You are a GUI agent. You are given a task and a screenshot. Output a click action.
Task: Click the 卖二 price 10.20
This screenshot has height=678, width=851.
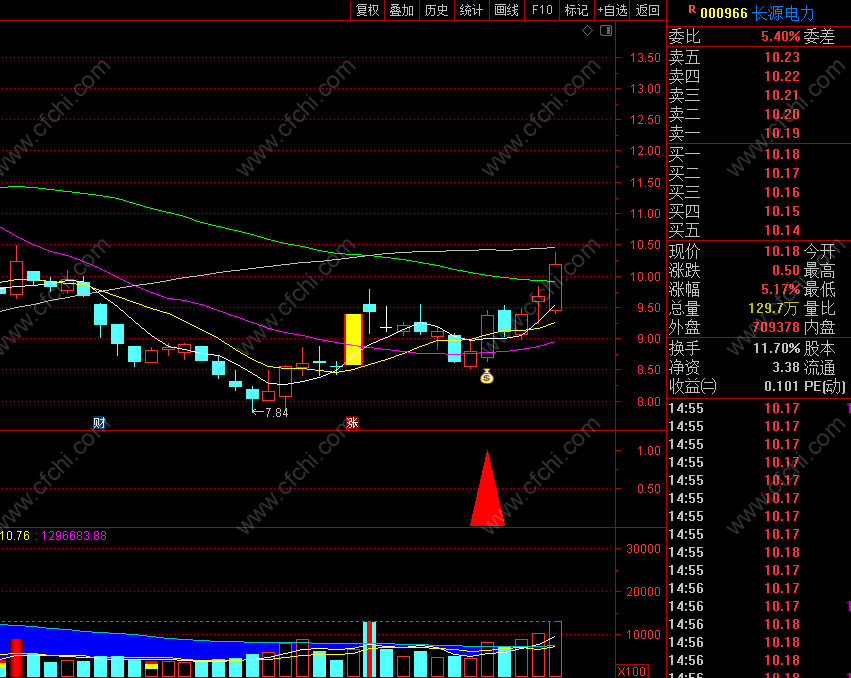782,114
